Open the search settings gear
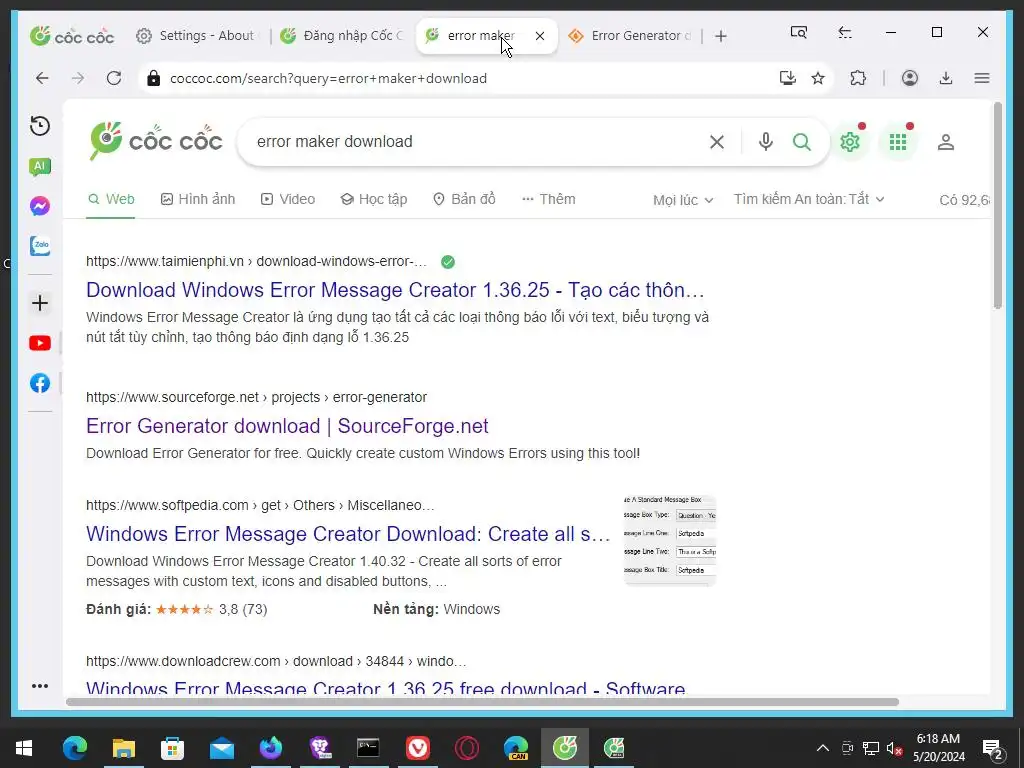The width and height of the screenshot is (1024, 768). pyautogui.click(x=850, y=142)
